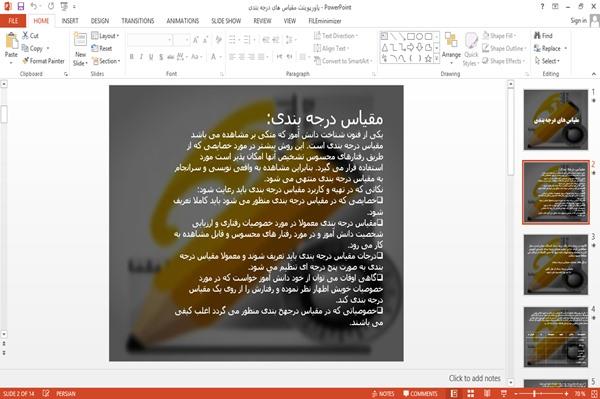Toggle Underline formatting
This screenshot has width=600, height=399.
click(x=151, y=57)
